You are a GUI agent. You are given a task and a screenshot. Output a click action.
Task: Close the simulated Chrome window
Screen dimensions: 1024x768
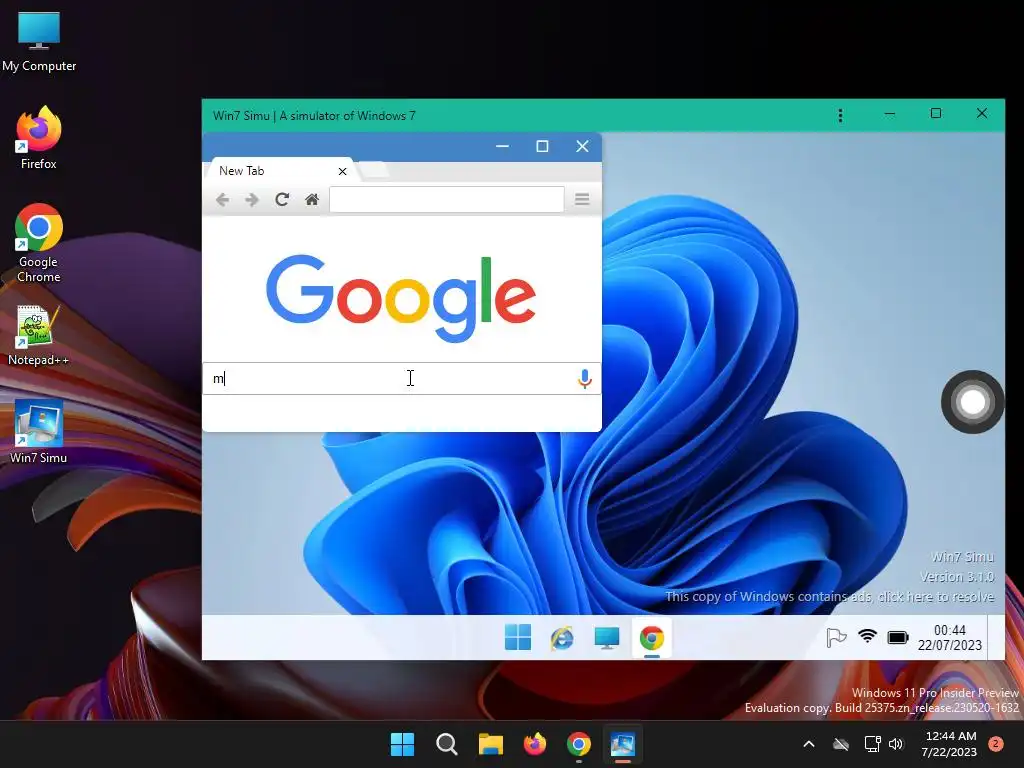[583, 146]
